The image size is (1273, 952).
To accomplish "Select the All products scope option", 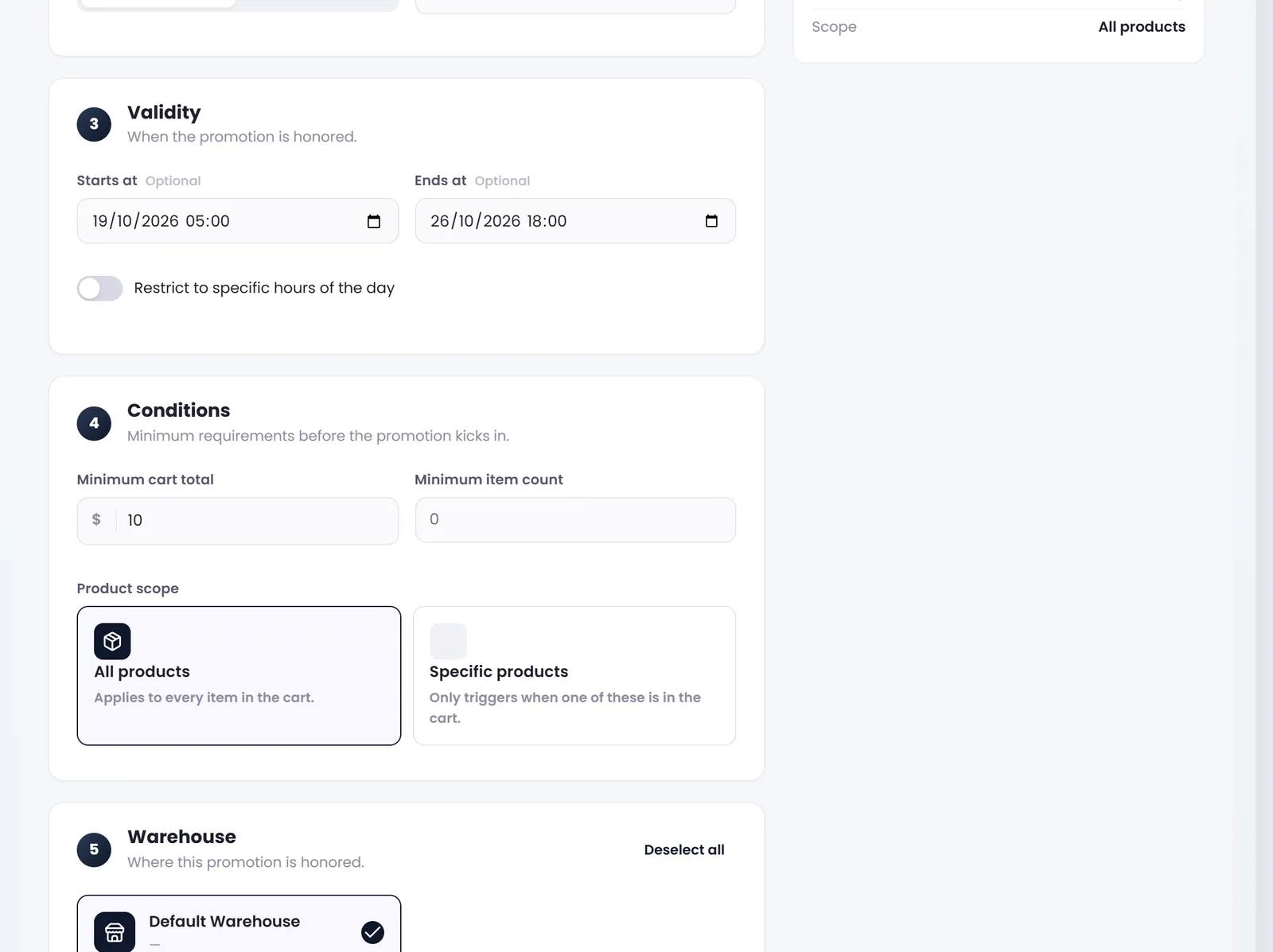I will point(239,675).
